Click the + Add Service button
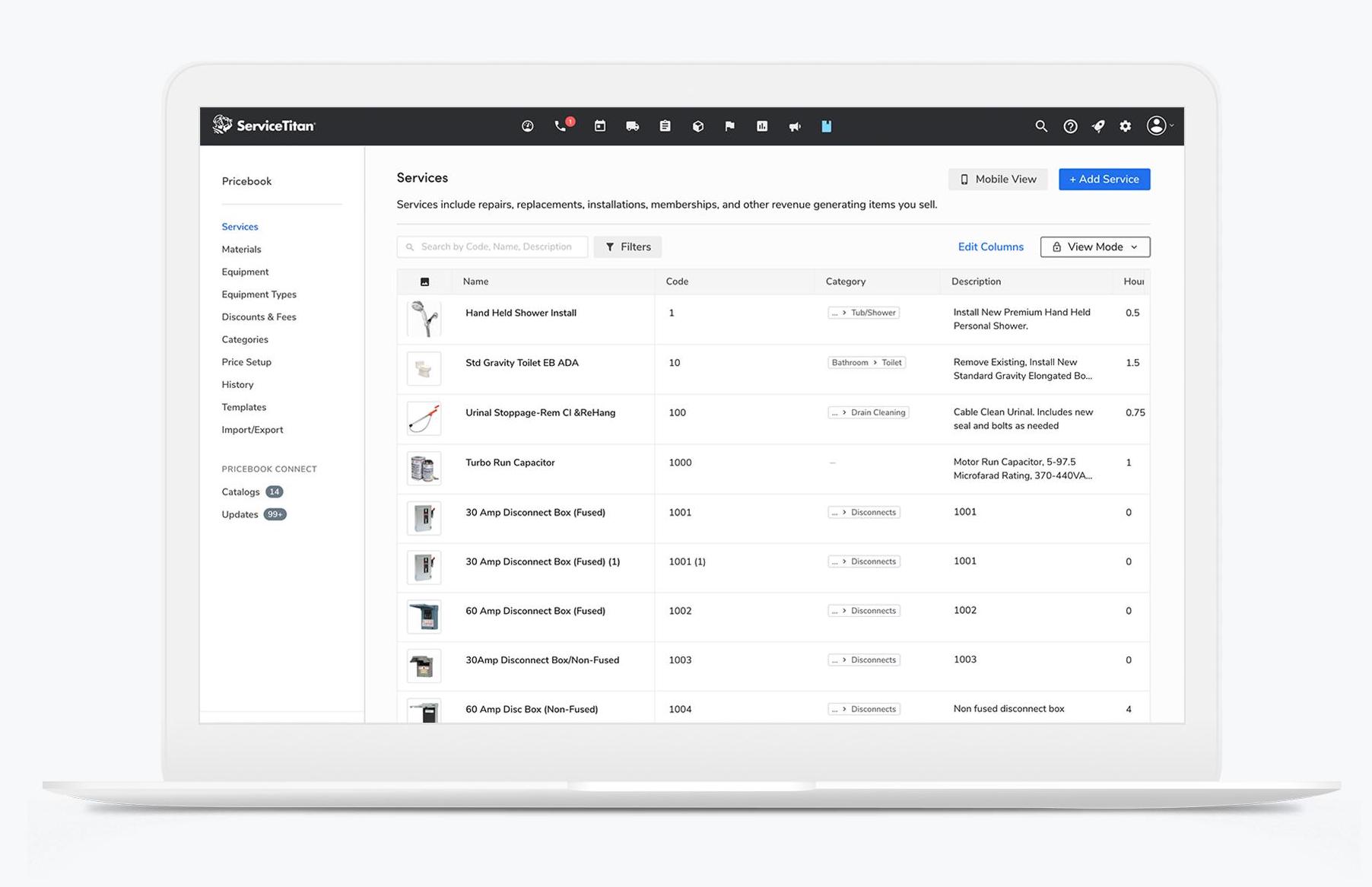 [1104, 179]
